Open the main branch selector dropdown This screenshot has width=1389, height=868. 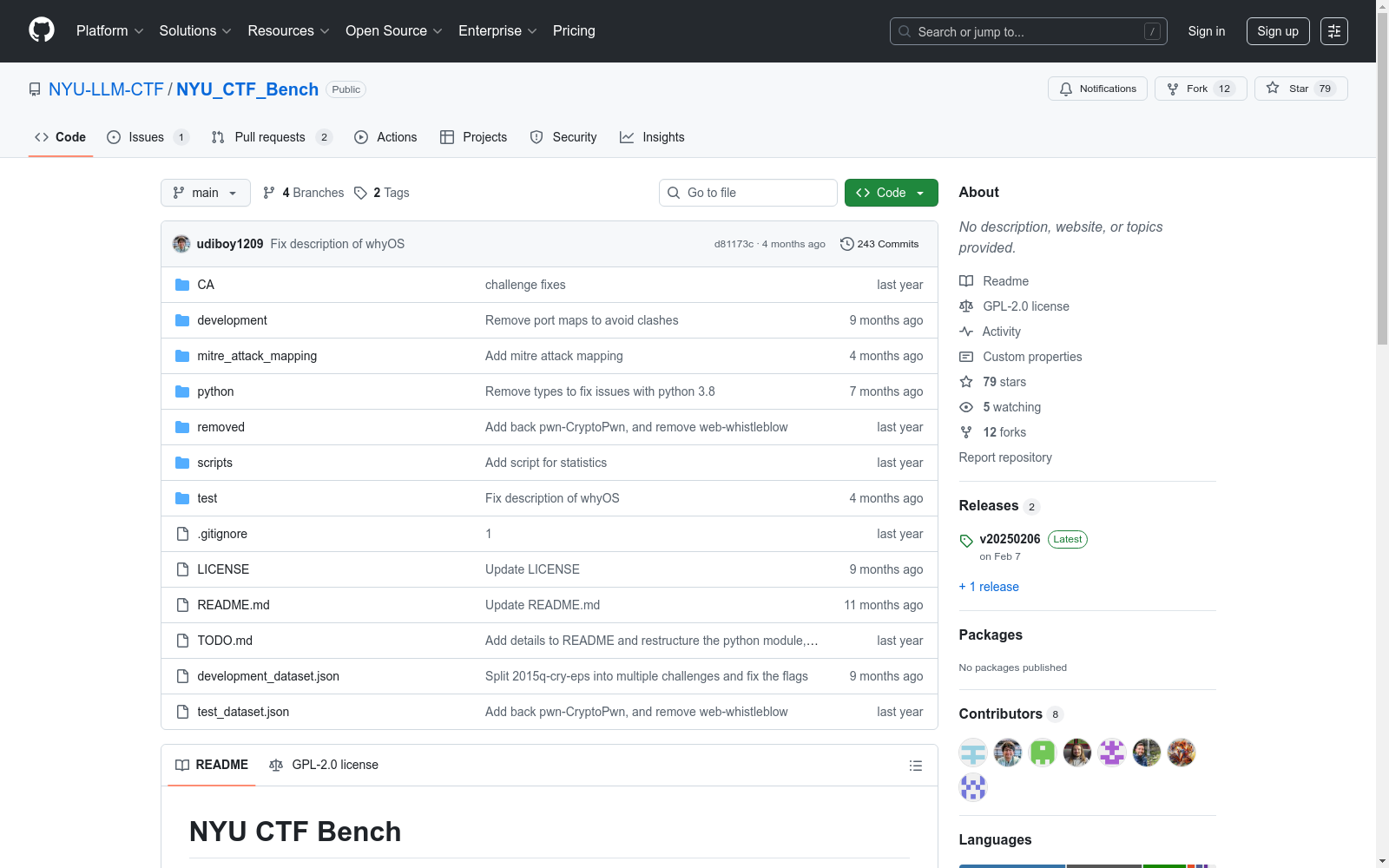point(206,193)
